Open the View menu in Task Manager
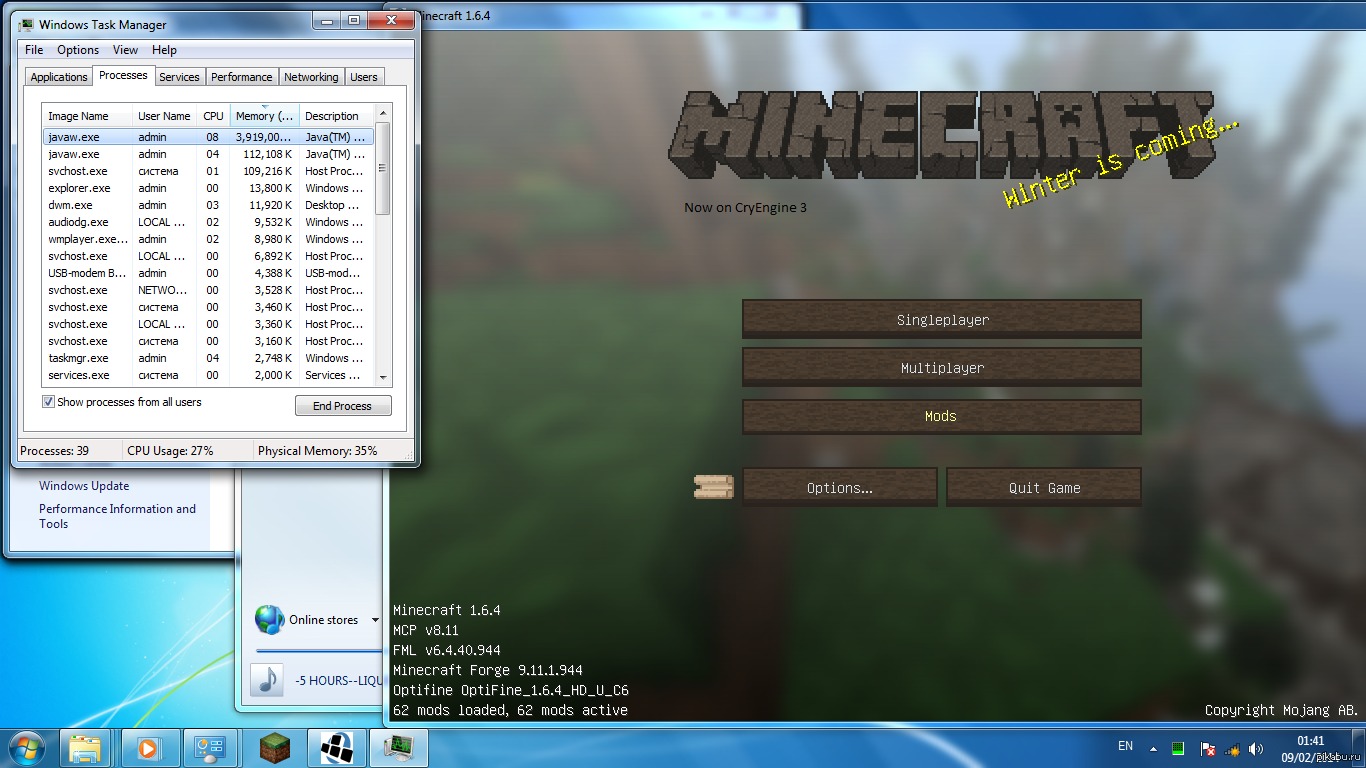Screen dimensions: 1366x768 tap(126, 50)
